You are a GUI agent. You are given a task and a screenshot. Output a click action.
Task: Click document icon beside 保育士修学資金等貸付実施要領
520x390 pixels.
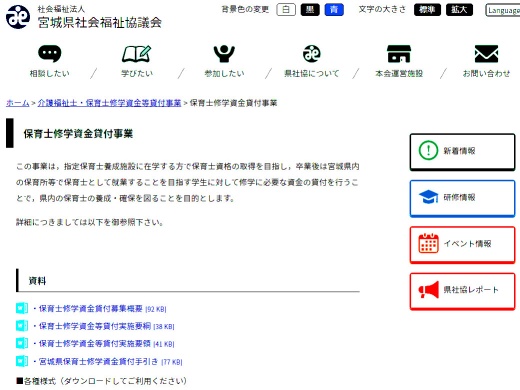[22, 343]
